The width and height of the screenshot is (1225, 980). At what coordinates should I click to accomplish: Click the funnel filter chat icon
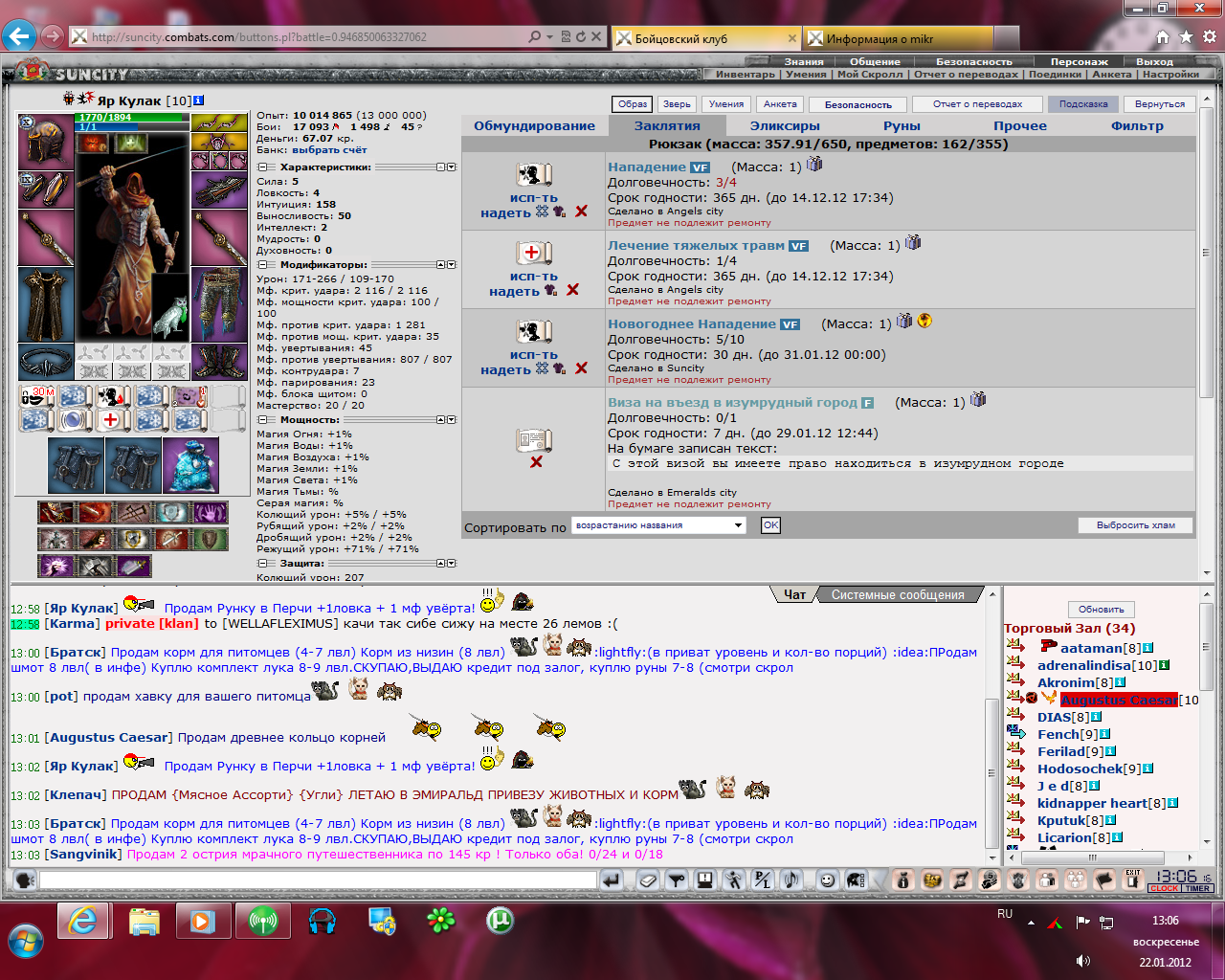[x=677, y=880]
